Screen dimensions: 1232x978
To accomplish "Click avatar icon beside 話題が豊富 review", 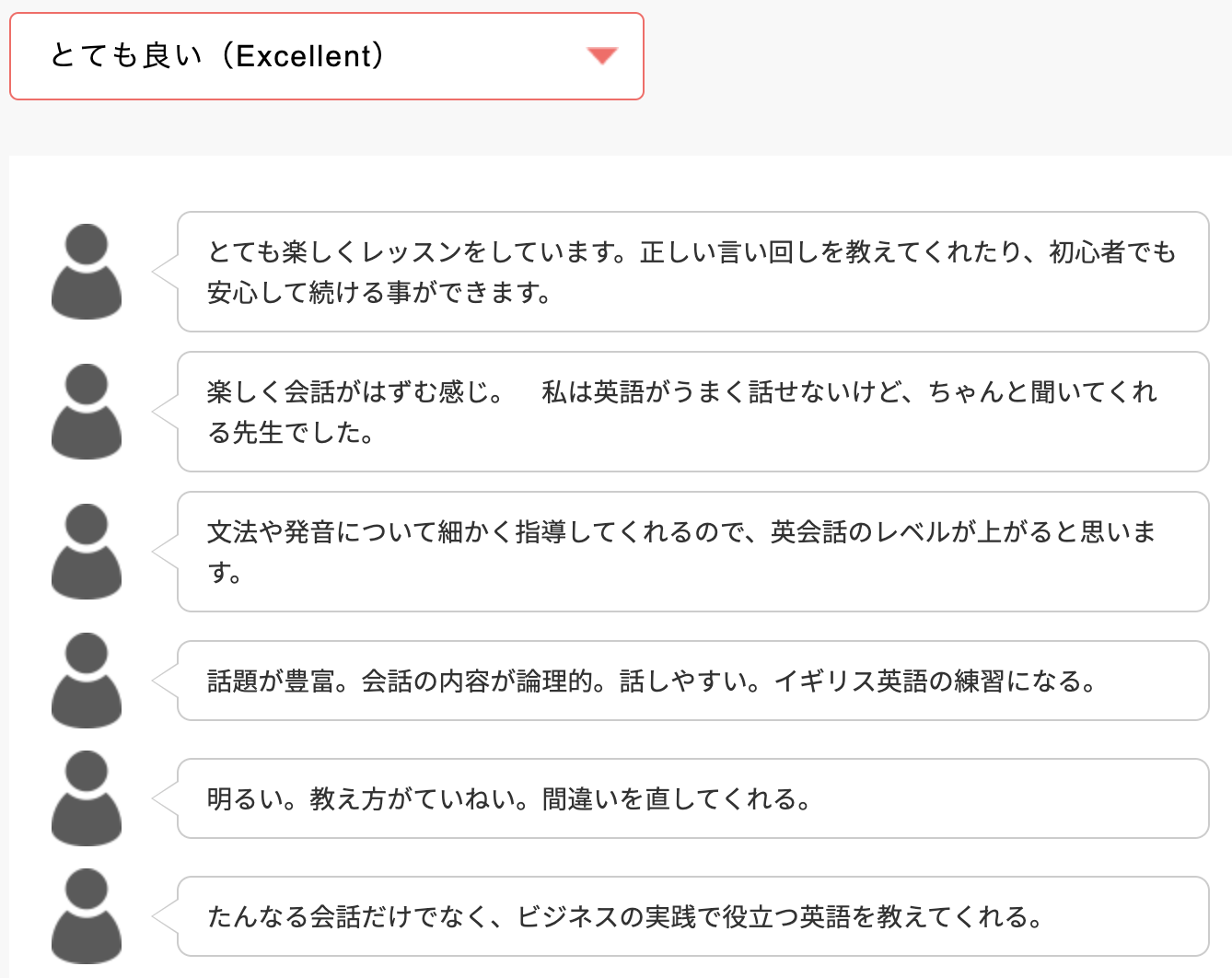I will click(x=87, y=681).
